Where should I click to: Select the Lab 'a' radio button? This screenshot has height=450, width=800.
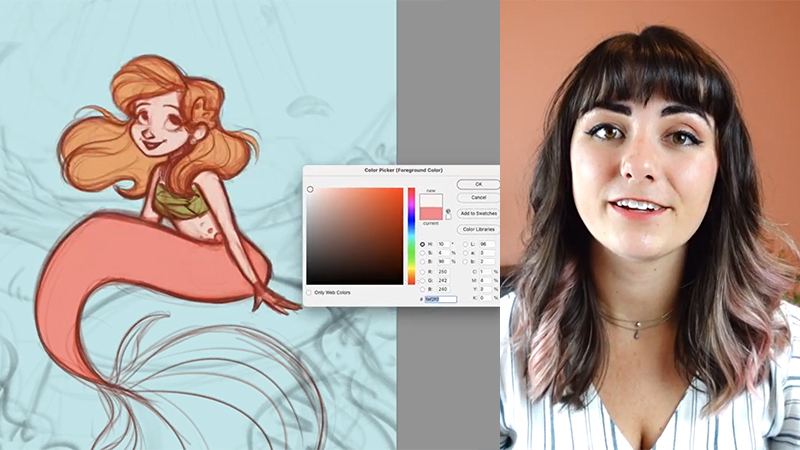465,253
